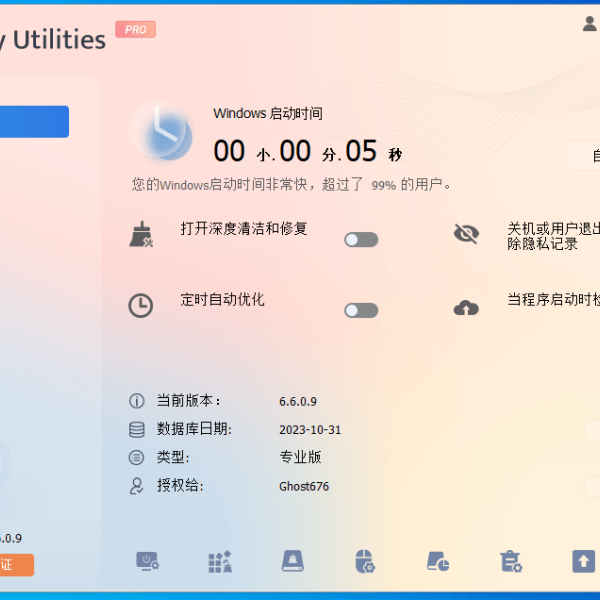Image resolution: width=600 pixels, height=600 pixels.
Task: Click the Utilities application title
Action: pos(59,39)
